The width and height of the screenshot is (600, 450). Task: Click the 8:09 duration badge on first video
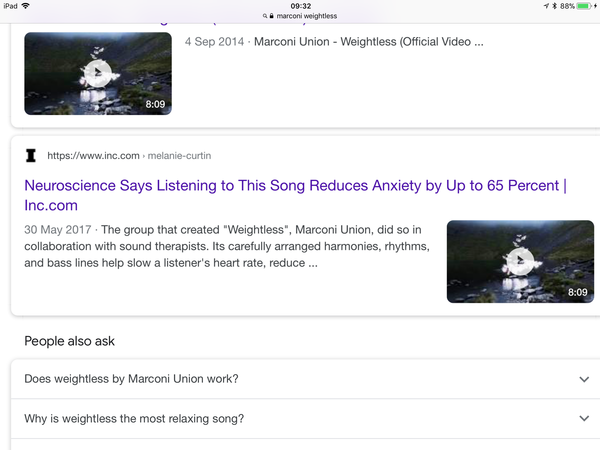tap(155, 104)
